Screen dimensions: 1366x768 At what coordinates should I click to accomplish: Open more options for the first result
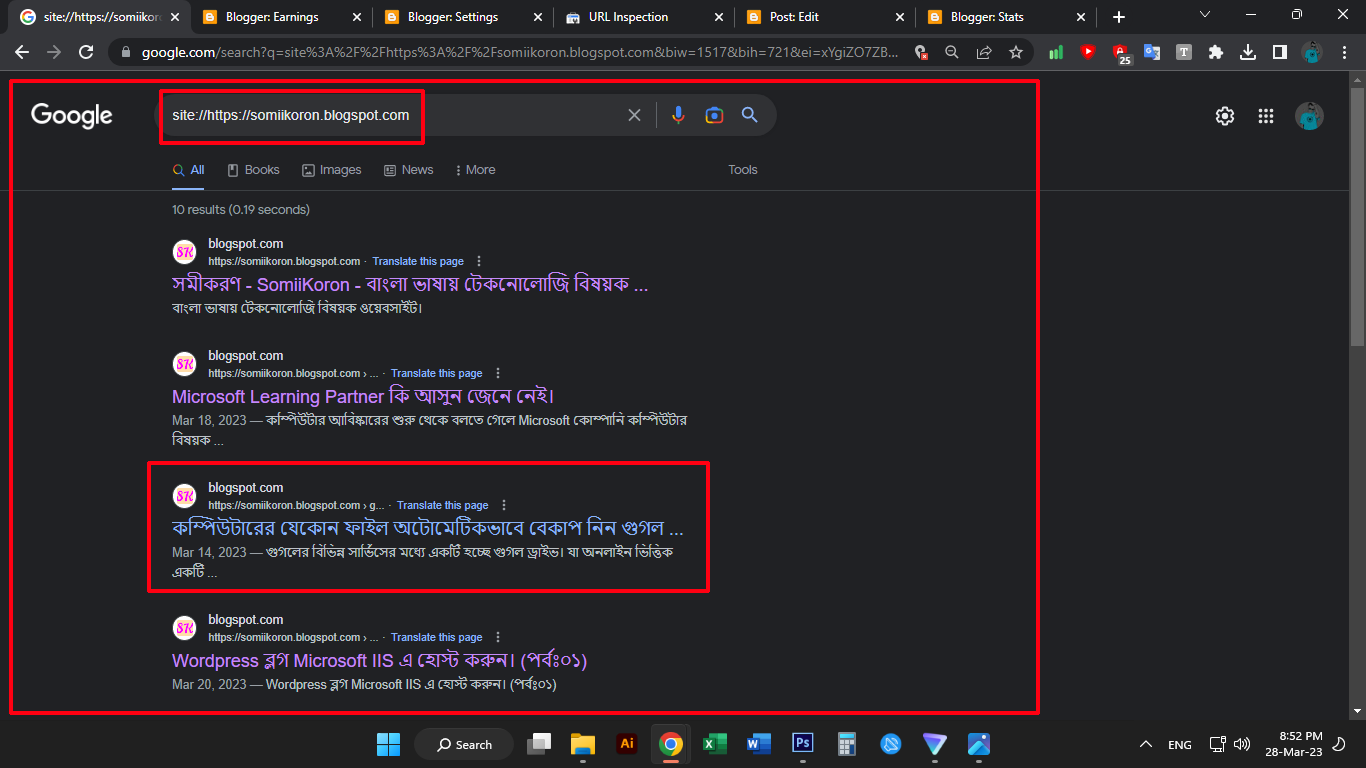[x=479, y=261]
